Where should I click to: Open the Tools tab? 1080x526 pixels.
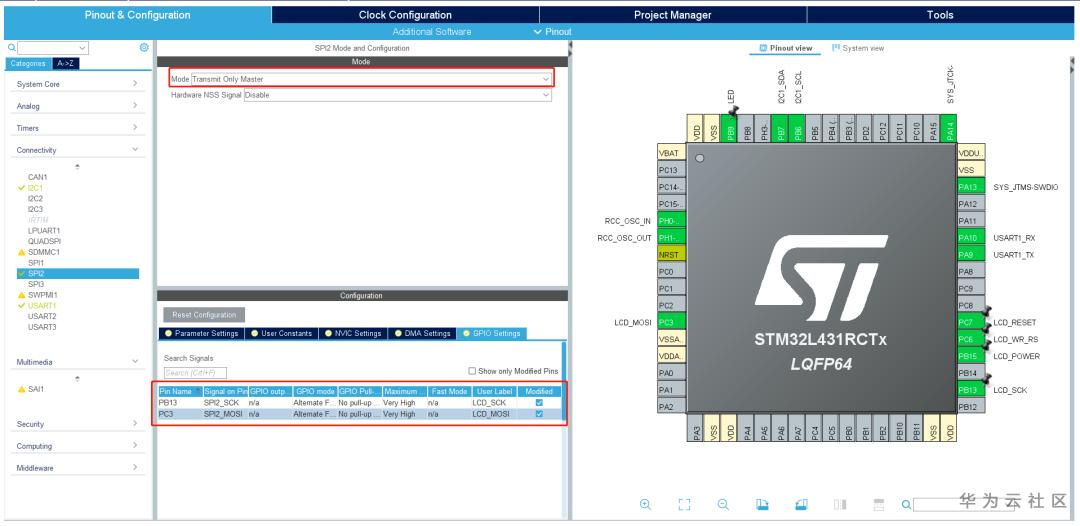939,15
